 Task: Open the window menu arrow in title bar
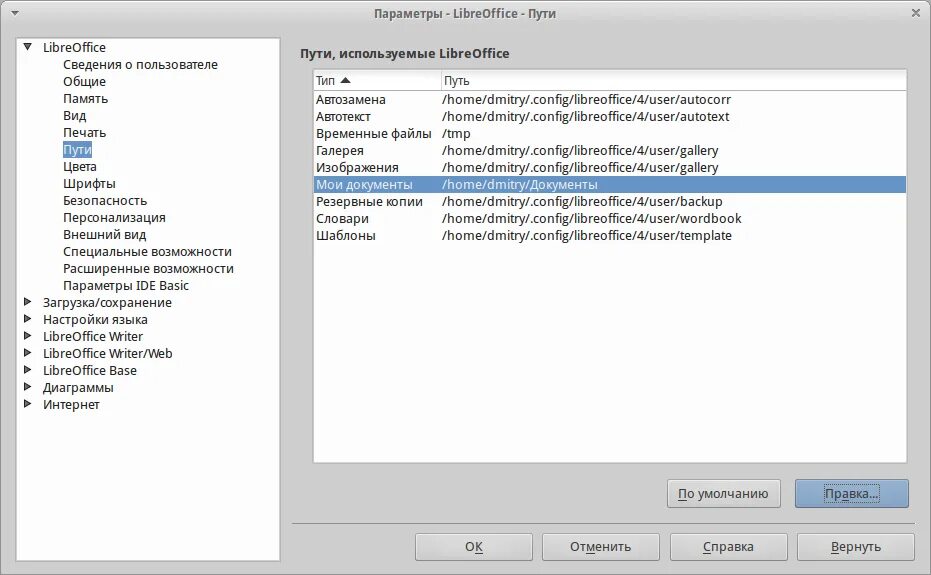(x=15, y=13)
